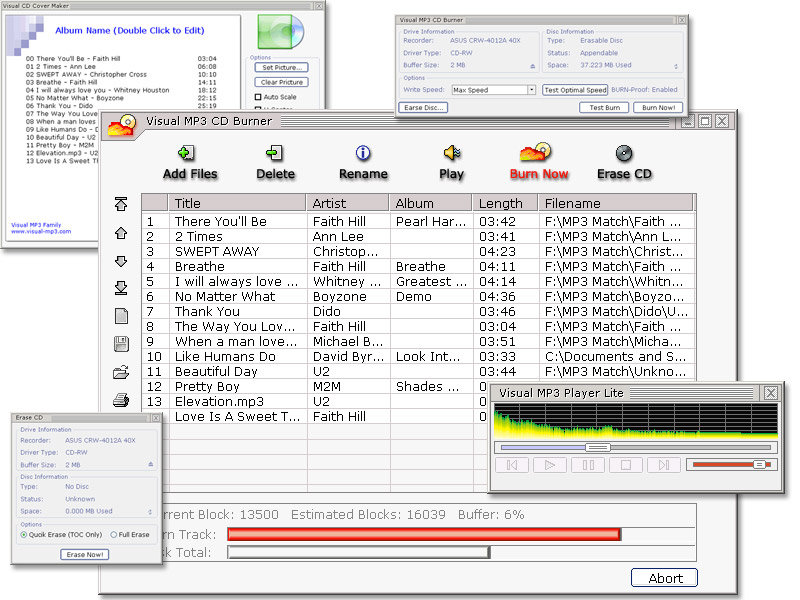Sort the list by Filename column header
800x600 pixels.
(616, 203)
